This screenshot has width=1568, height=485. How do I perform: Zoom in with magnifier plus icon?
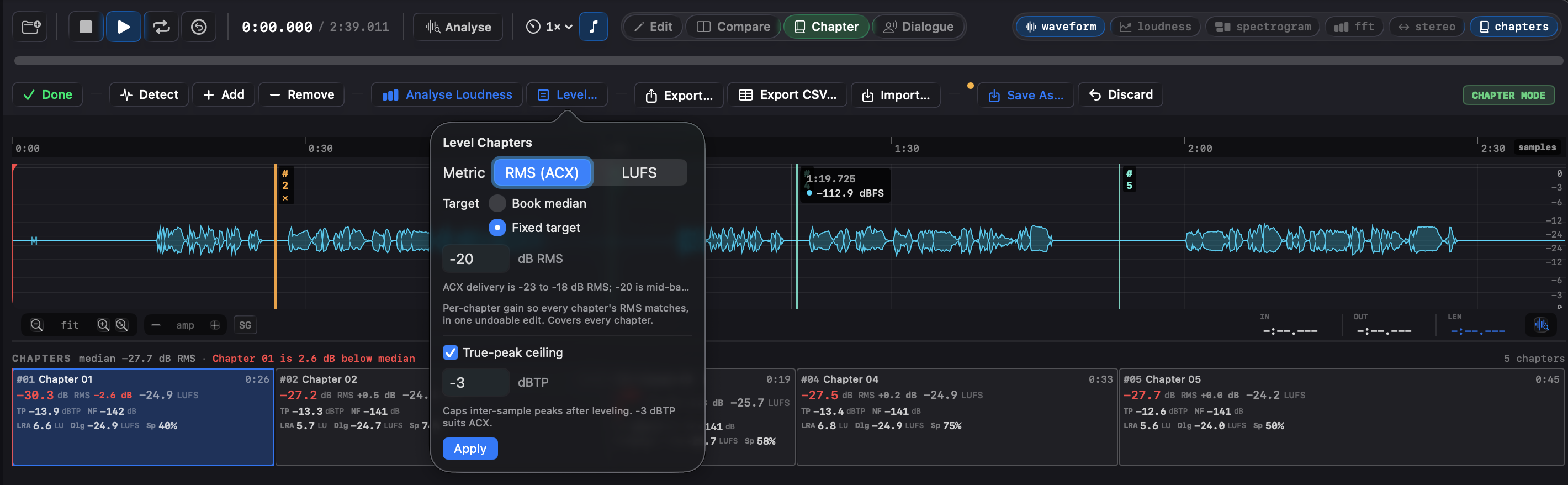103,325
